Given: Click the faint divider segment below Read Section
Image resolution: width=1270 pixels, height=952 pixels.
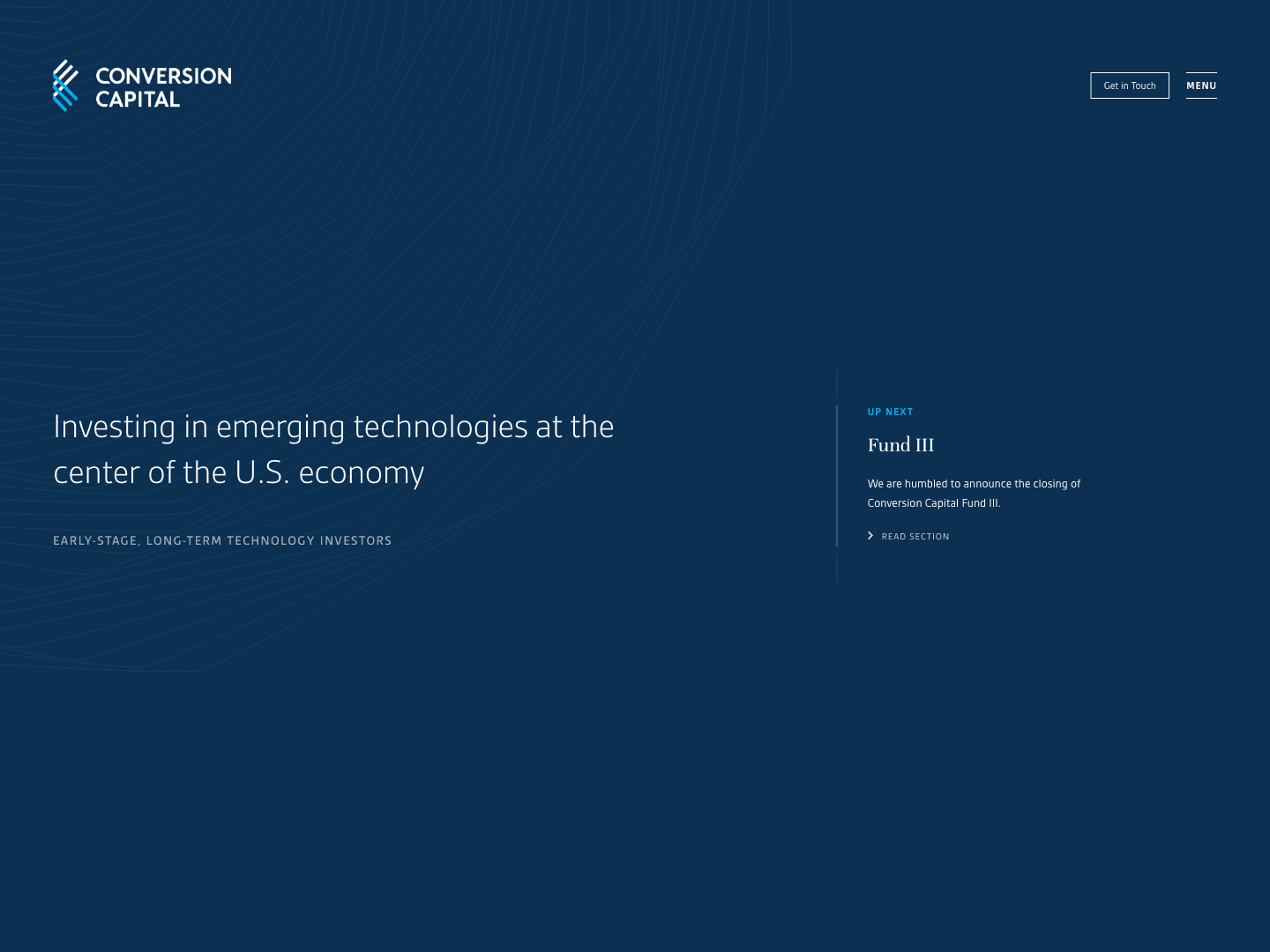Looking at the screenshot, I should tap(837, 569).
